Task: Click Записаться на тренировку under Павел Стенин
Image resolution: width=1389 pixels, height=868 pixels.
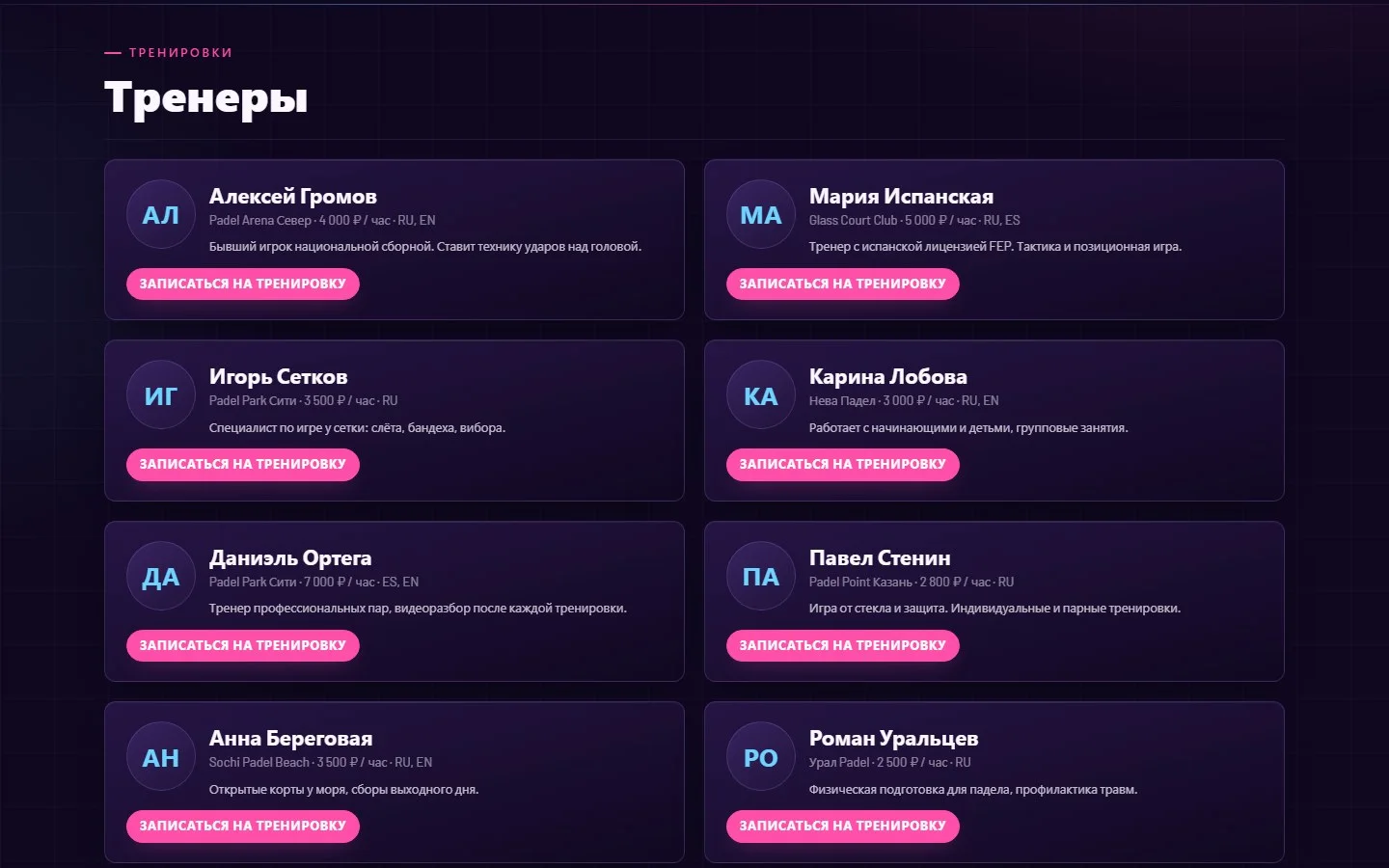Action: (x=843, y=645)
